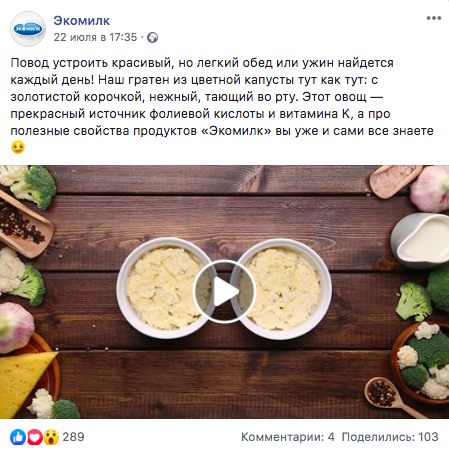Click the peppercorn scoop in the top-left of the video
Image resolution: width=449 pixels, height=455 pixels.
pyautogui.click(x=24, y=224)
